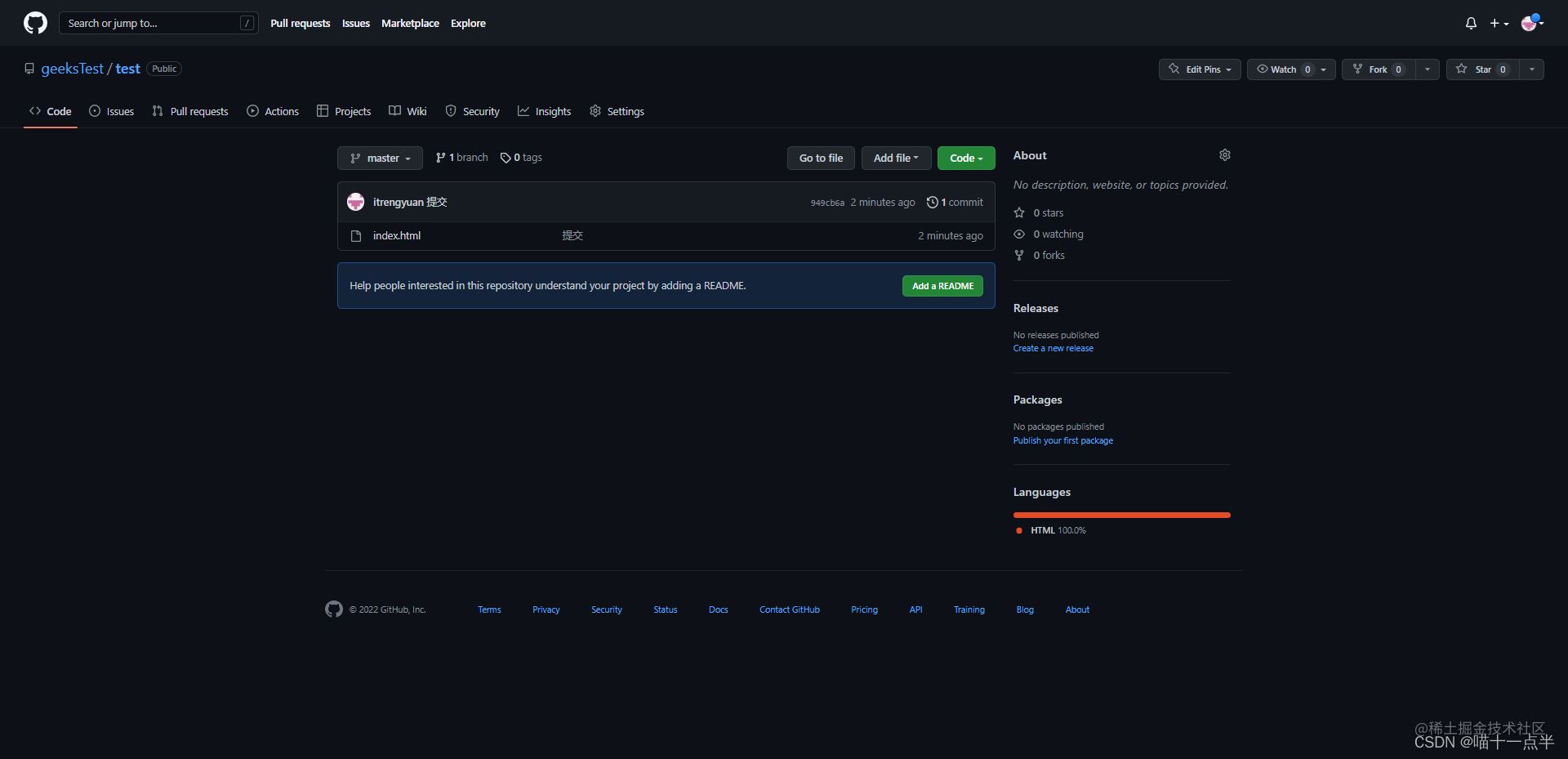Image resolution: width=1568 pixels, height=759 pixels.
Task: Click the HTML language percentage bar
Action: point(1121,515)
